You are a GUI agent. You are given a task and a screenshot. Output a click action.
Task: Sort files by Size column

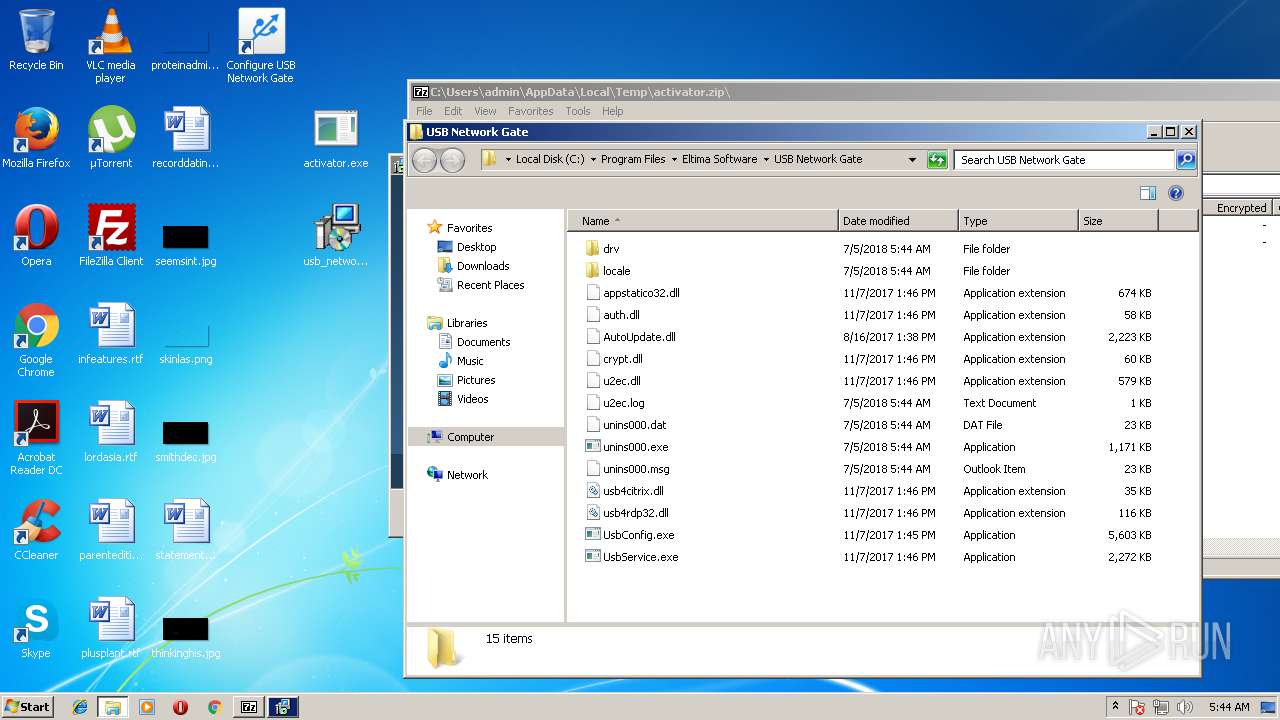coord(1118,221)
